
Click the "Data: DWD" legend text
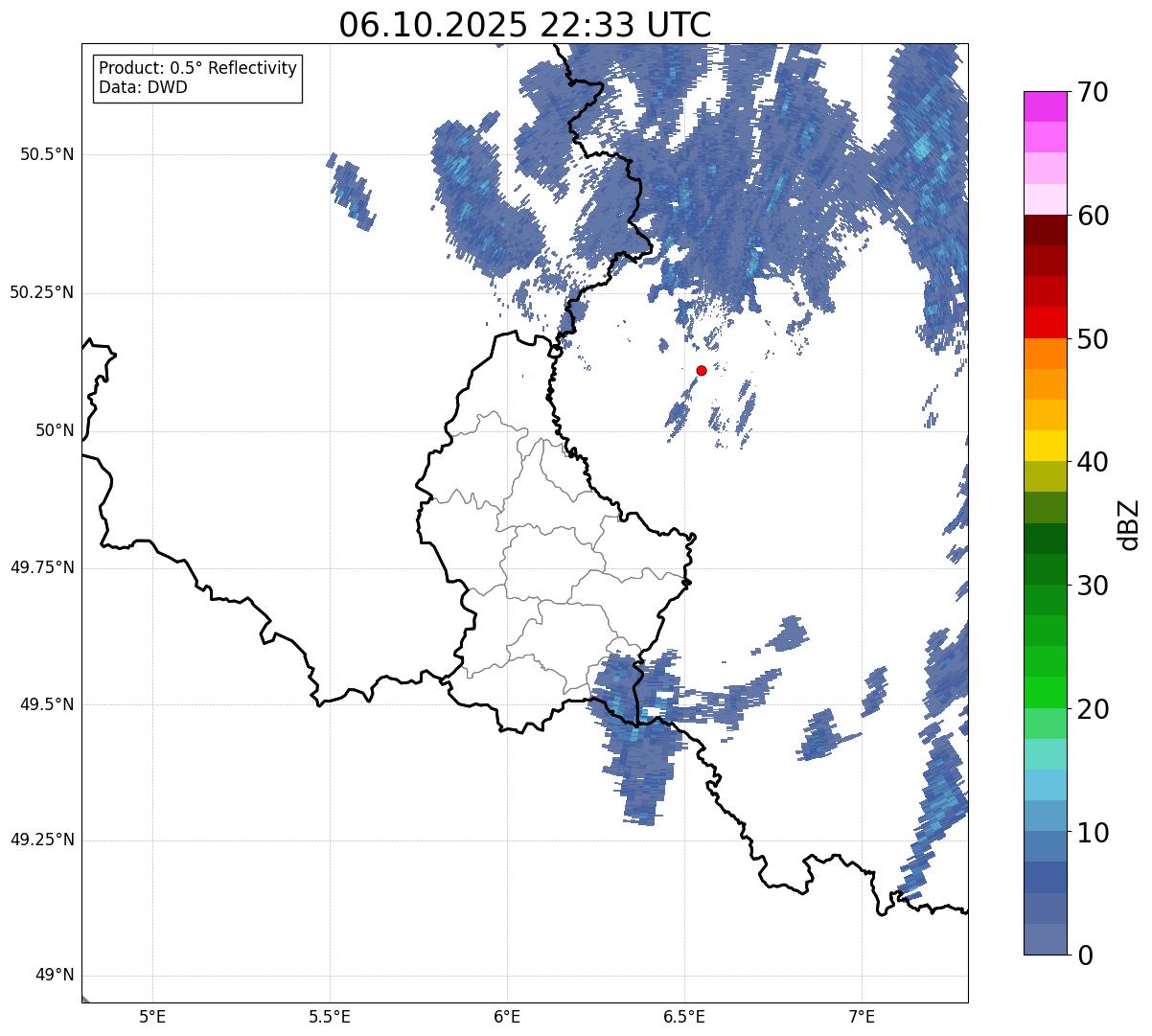pyautogui.click(x=144, y=87)
